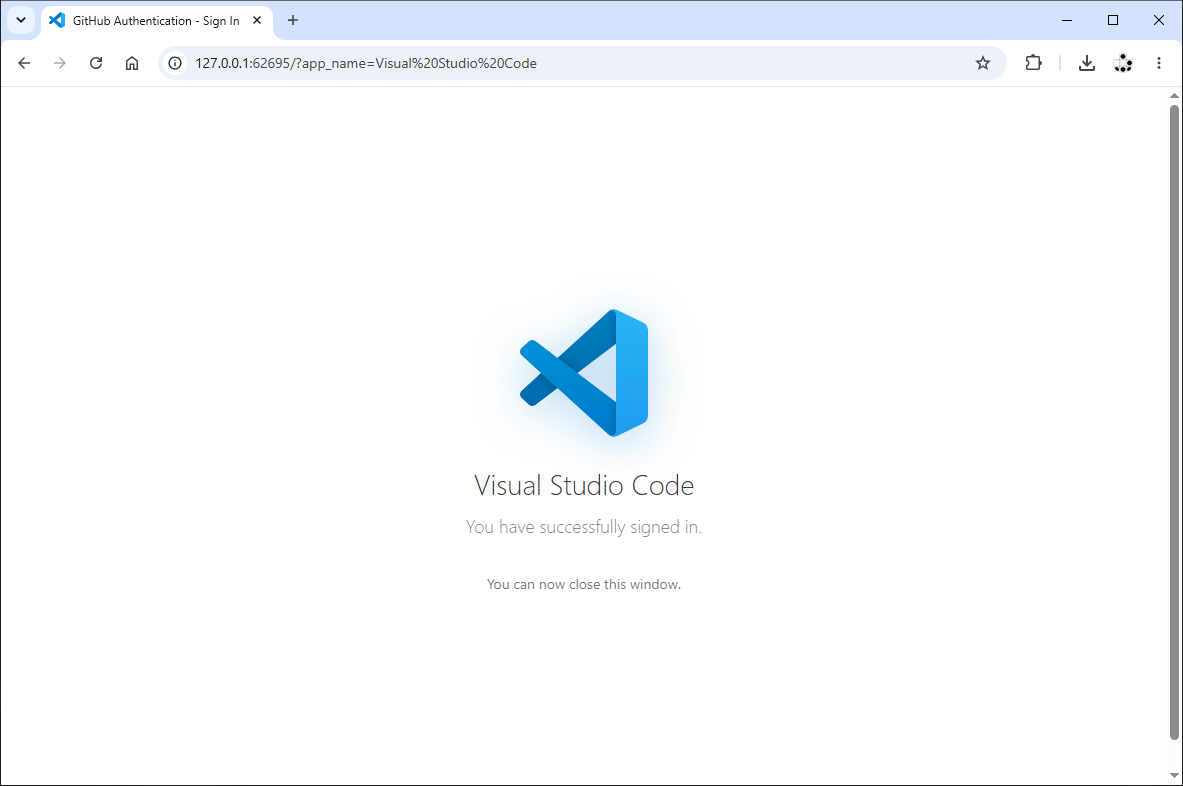Select the GitHub Authentication - Sign In tab
The width and height of the screenshot is (1183, 786).
[x=156, y=21]
